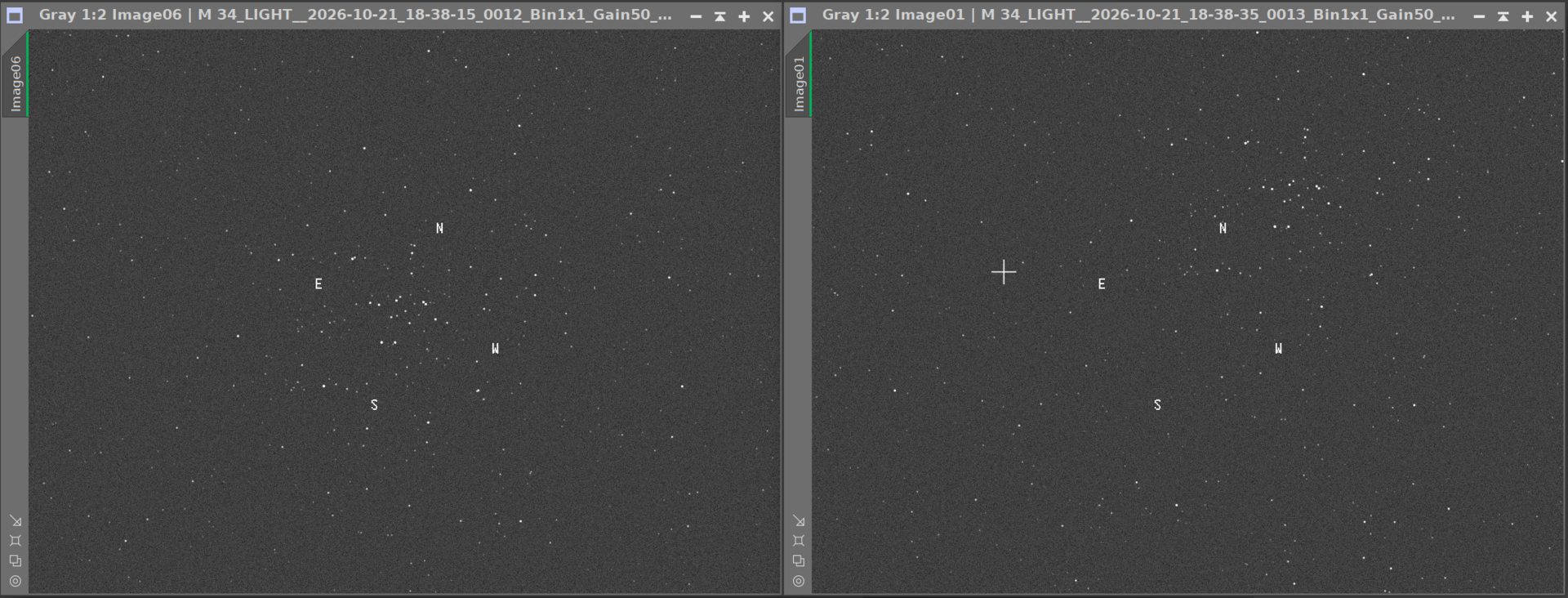This screenshot has height=598, width=1568.
Task: Select the Image01 view tab
Action: pos(799,74)
